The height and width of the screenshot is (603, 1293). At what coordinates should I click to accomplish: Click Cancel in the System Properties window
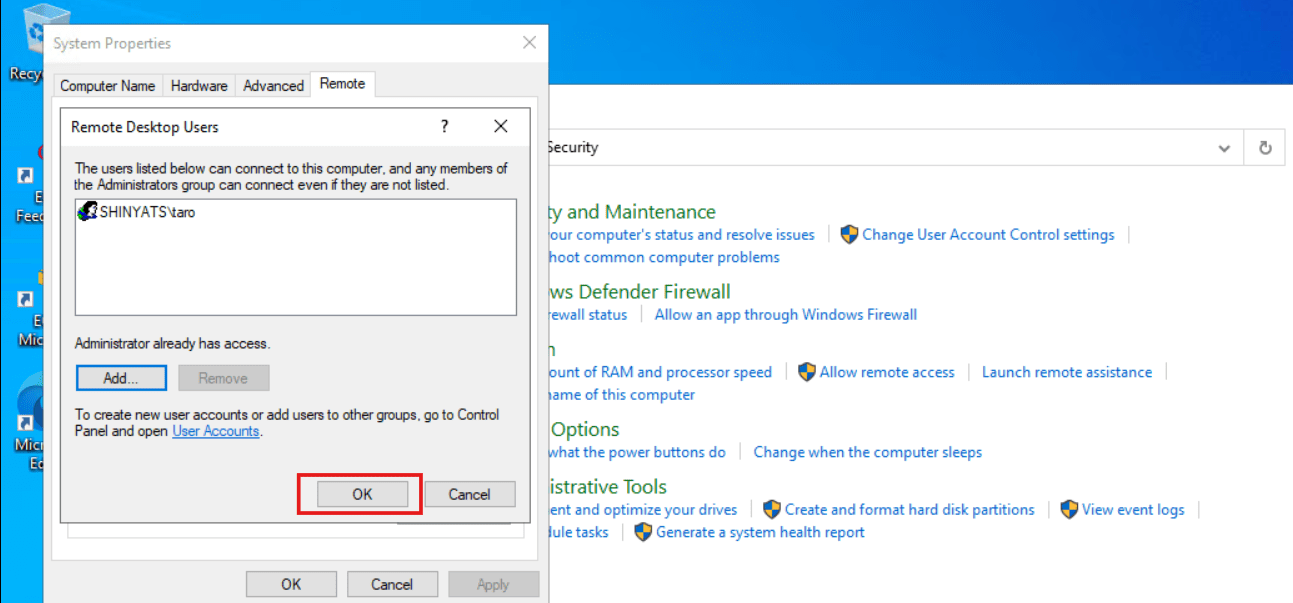pyautogui.click(x=392, y=584)
